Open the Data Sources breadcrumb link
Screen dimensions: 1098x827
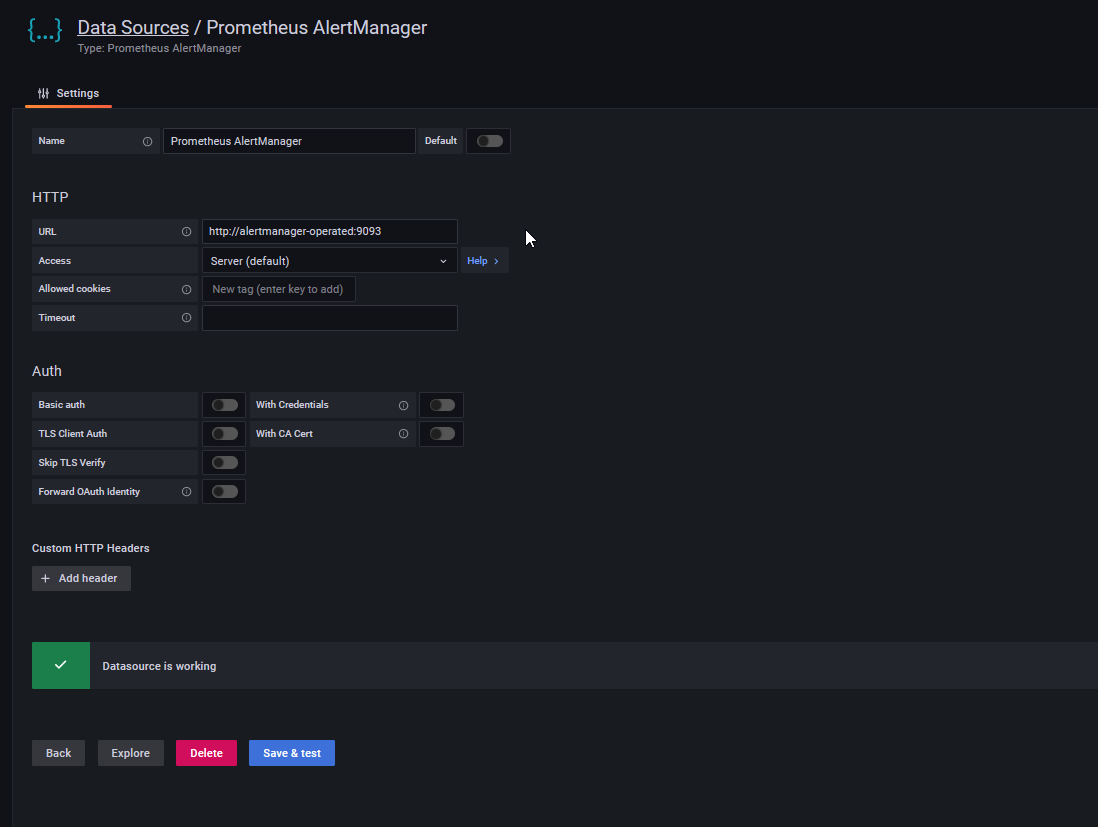click(133, 27)
